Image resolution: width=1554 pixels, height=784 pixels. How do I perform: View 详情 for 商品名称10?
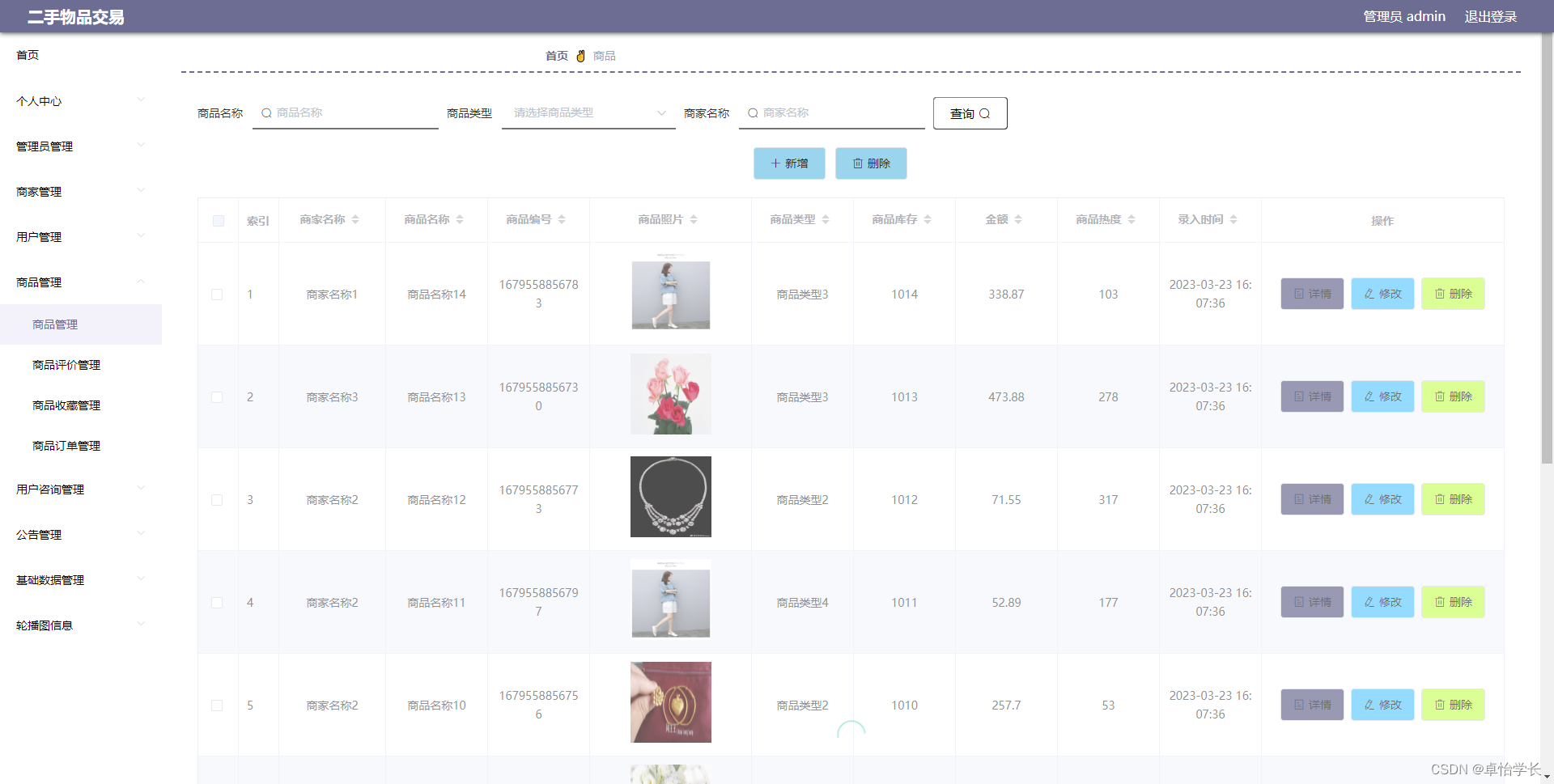tap(1312, 705)
